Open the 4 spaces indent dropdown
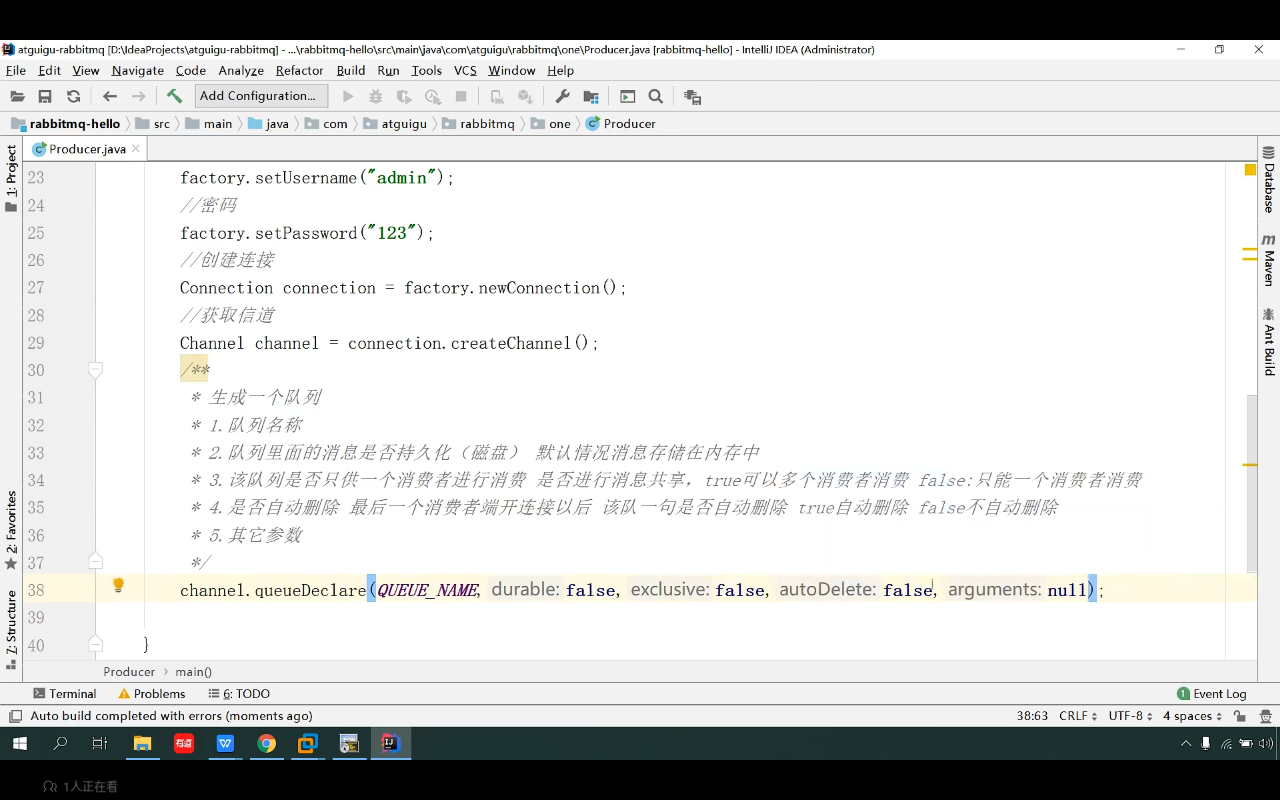The width and height of the screenshot is (1280, 800). point(1192,716)
